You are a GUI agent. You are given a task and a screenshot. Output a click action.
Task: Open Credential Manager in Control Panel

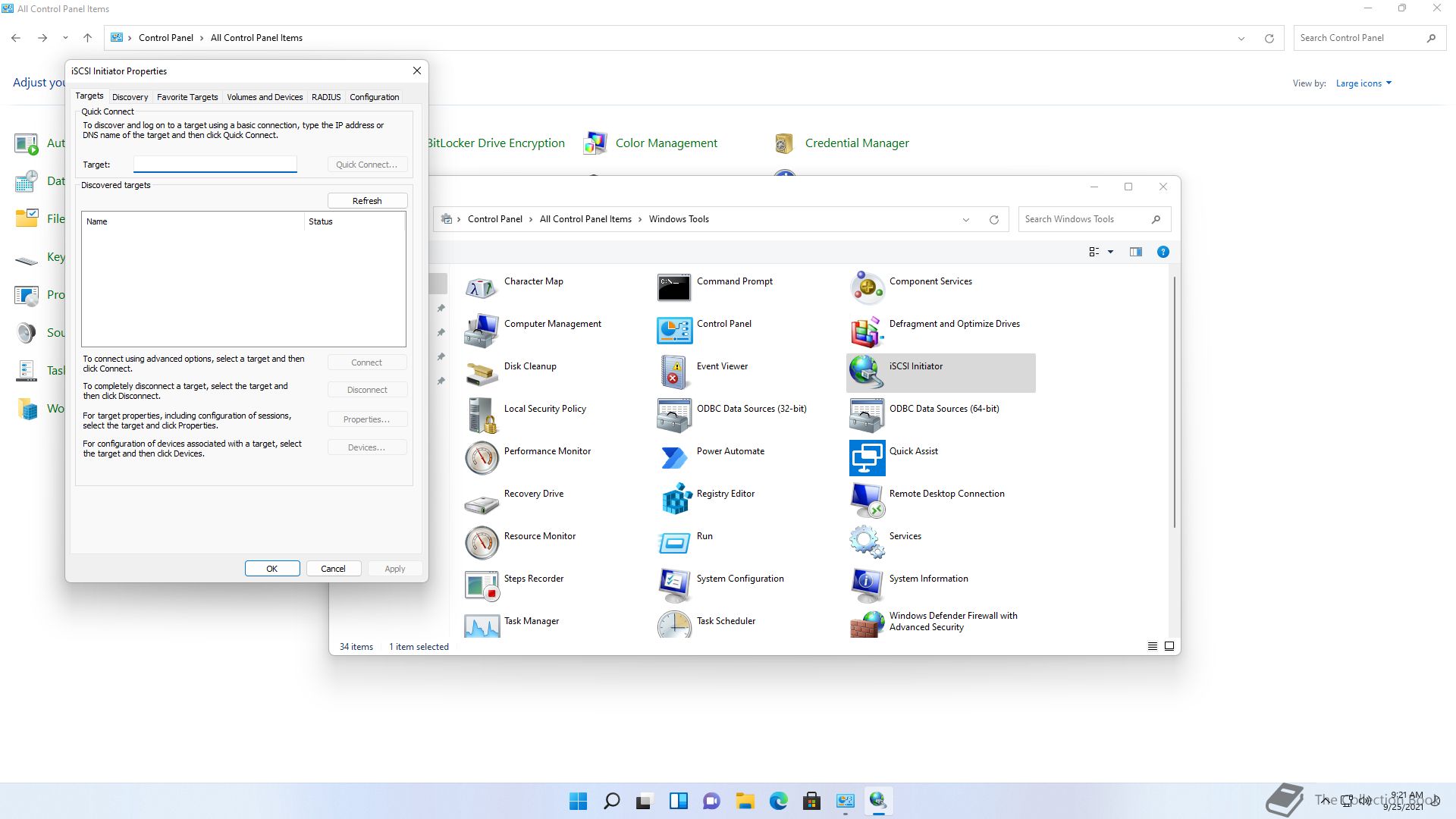(856, 143)
